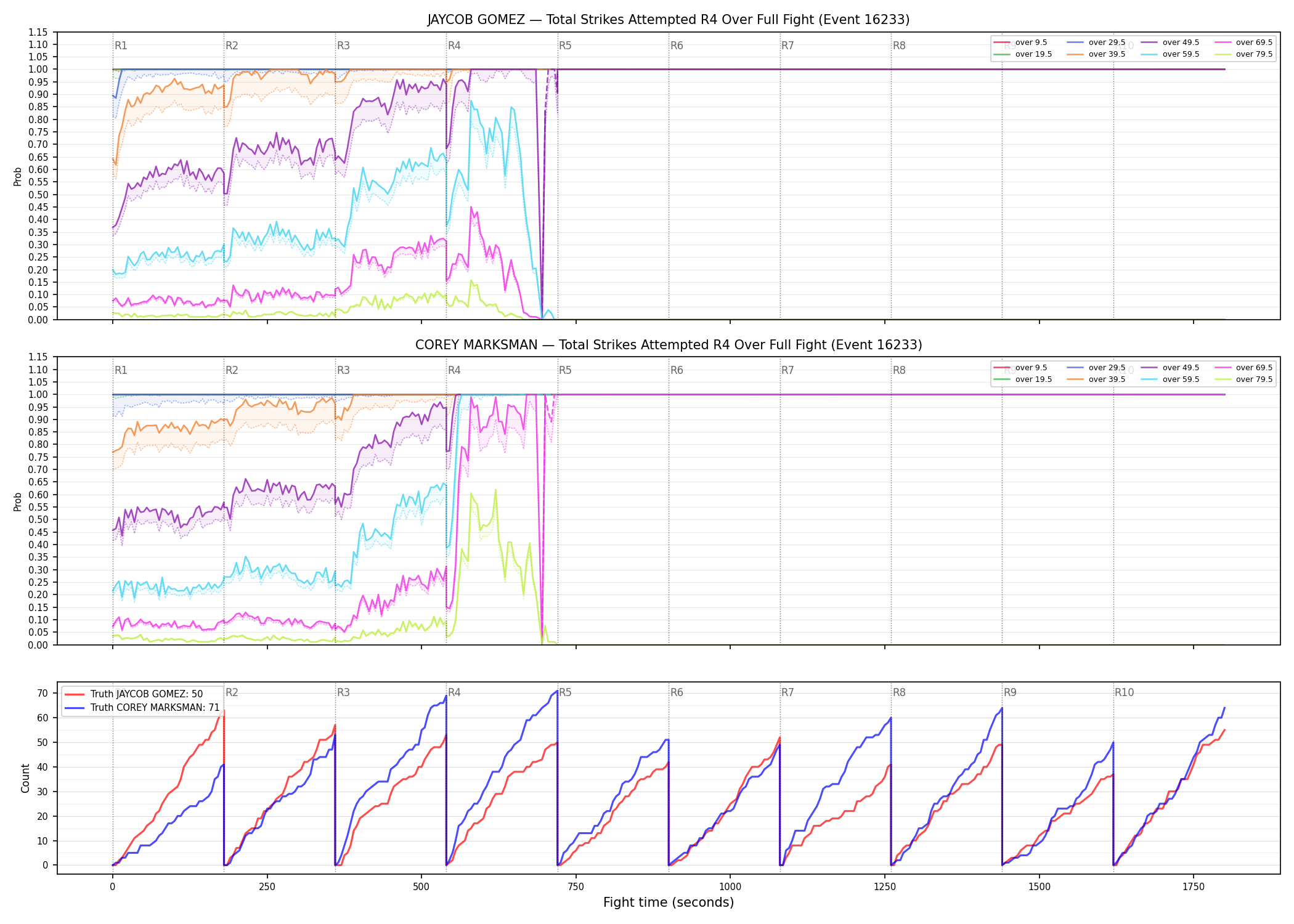The width and height of the screenshot is (1294, 924).
Task: Click the 500 tick label on time axis
Action: coord(421,887)
